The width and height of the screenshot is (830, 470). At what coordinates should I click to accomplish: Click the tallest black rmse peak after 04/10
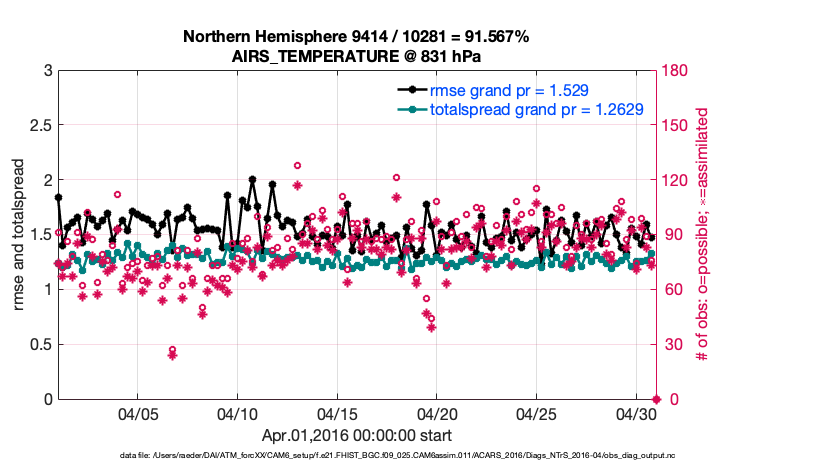[x=252, y=180]
